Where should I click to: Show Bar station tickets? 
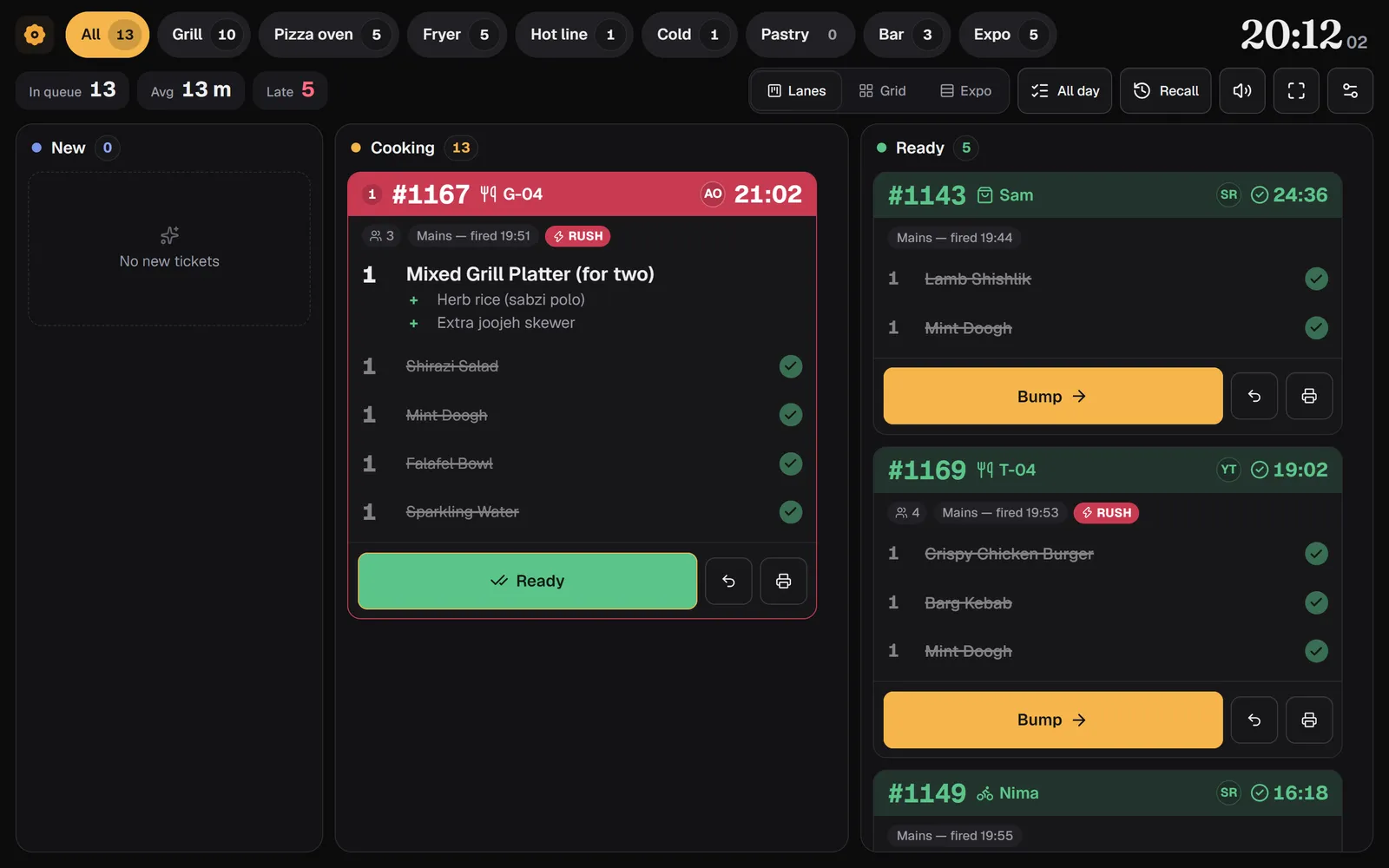(x=906, y=35)
